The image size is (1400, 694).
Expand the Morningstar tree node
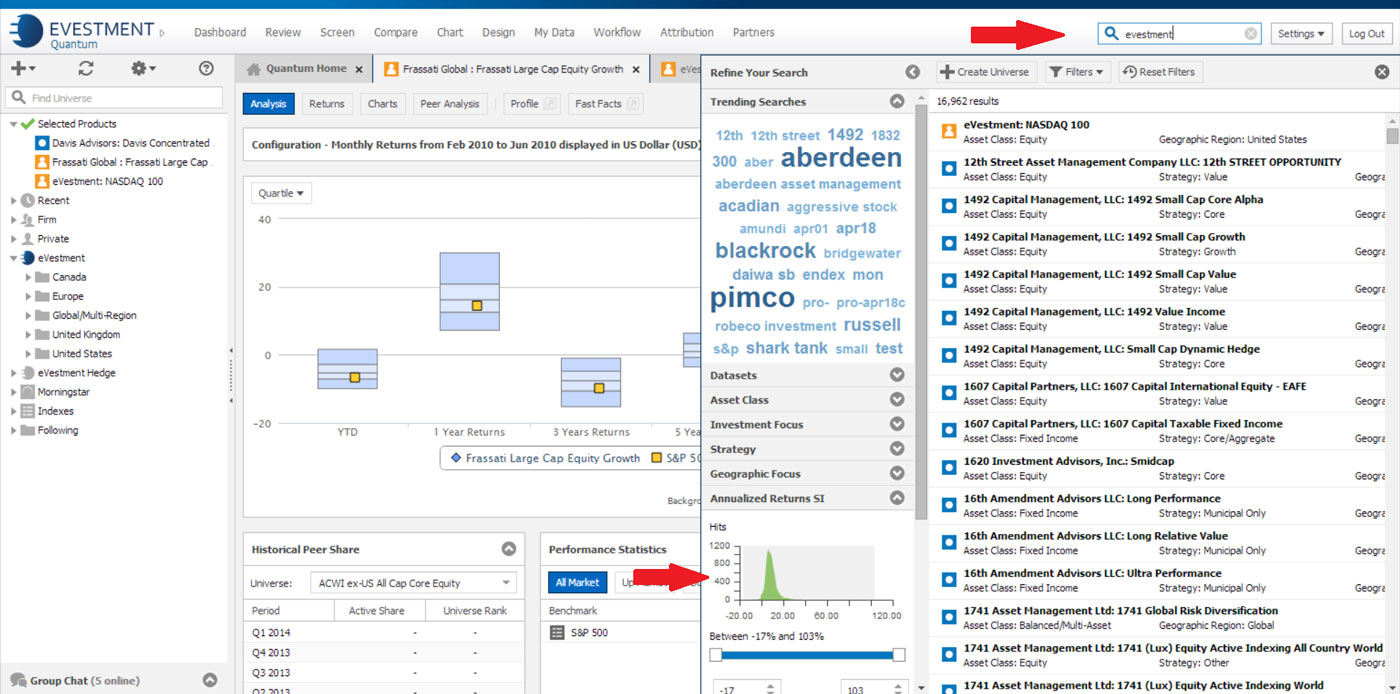click(14, 392)
